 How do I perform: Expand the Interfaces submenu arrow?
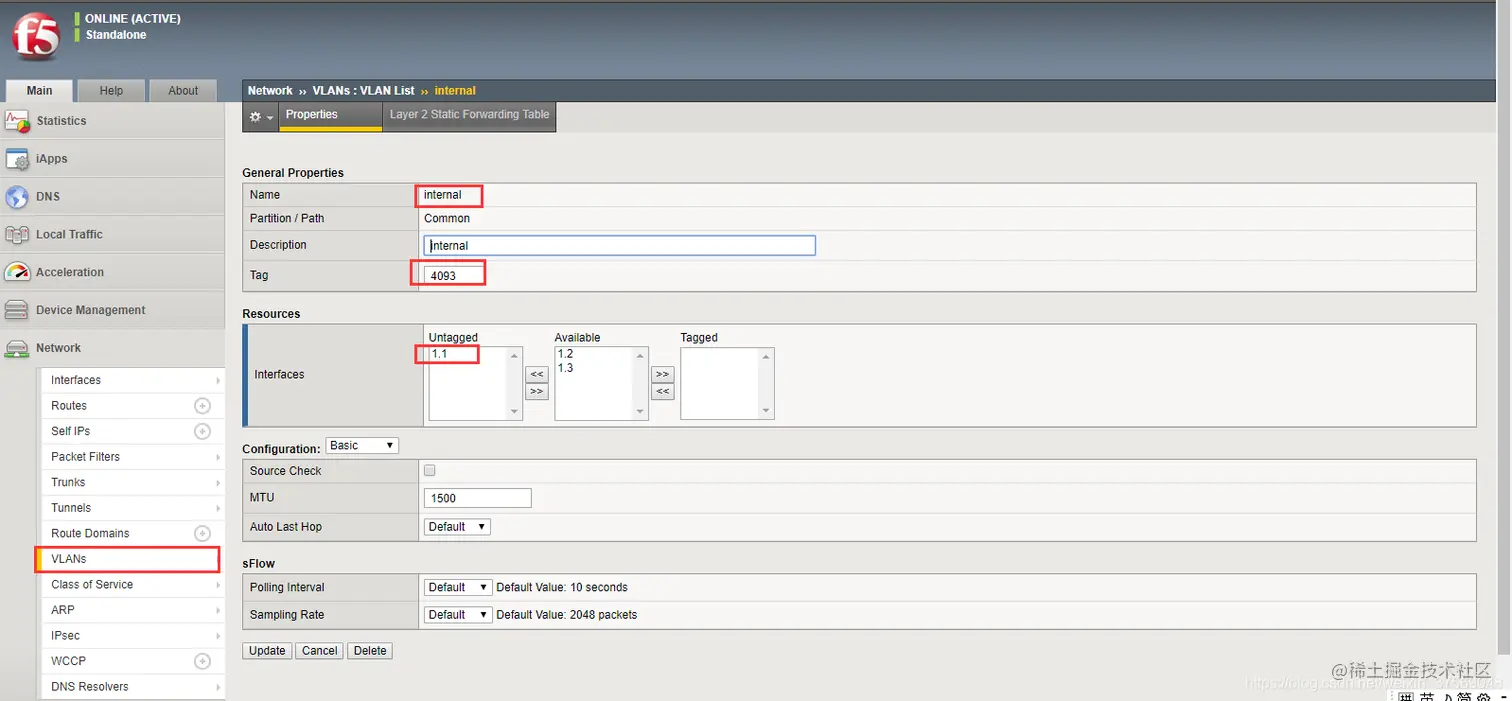coord(218,381)
